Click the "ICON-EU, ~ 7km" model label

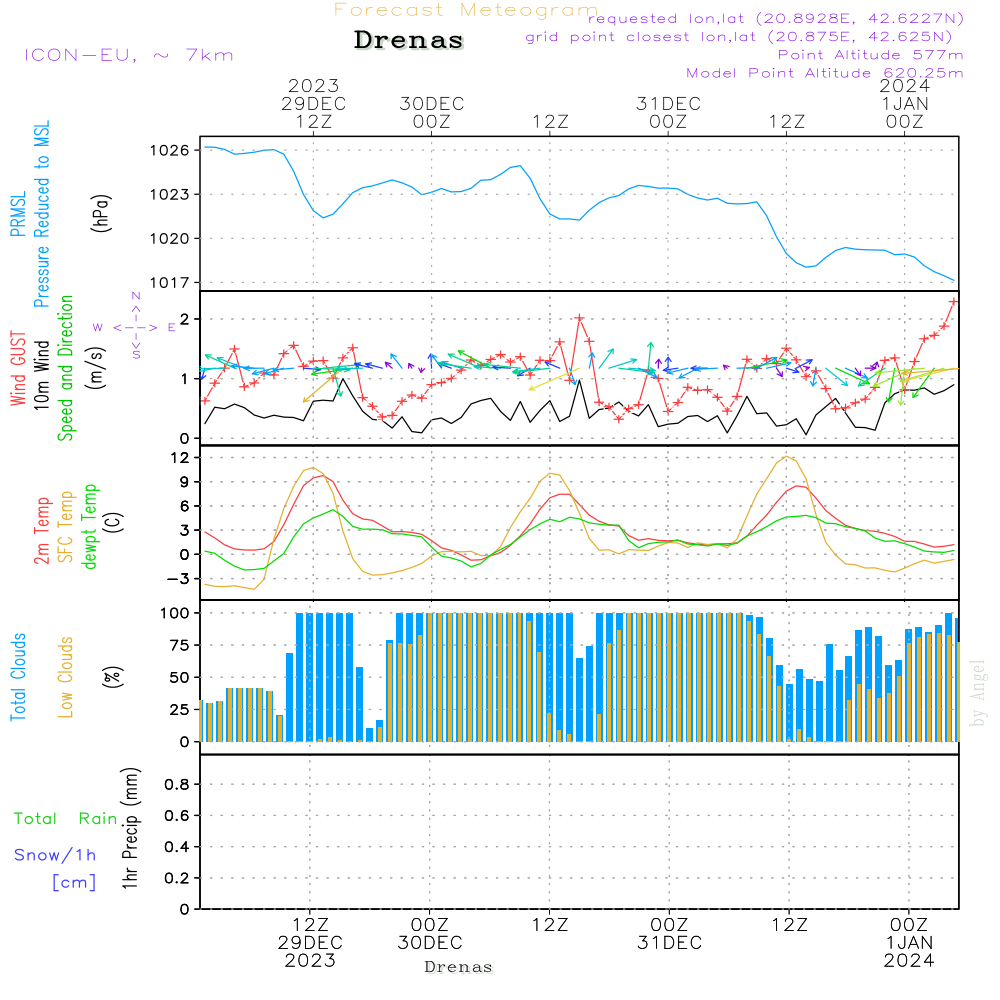[x=129, y=55]
